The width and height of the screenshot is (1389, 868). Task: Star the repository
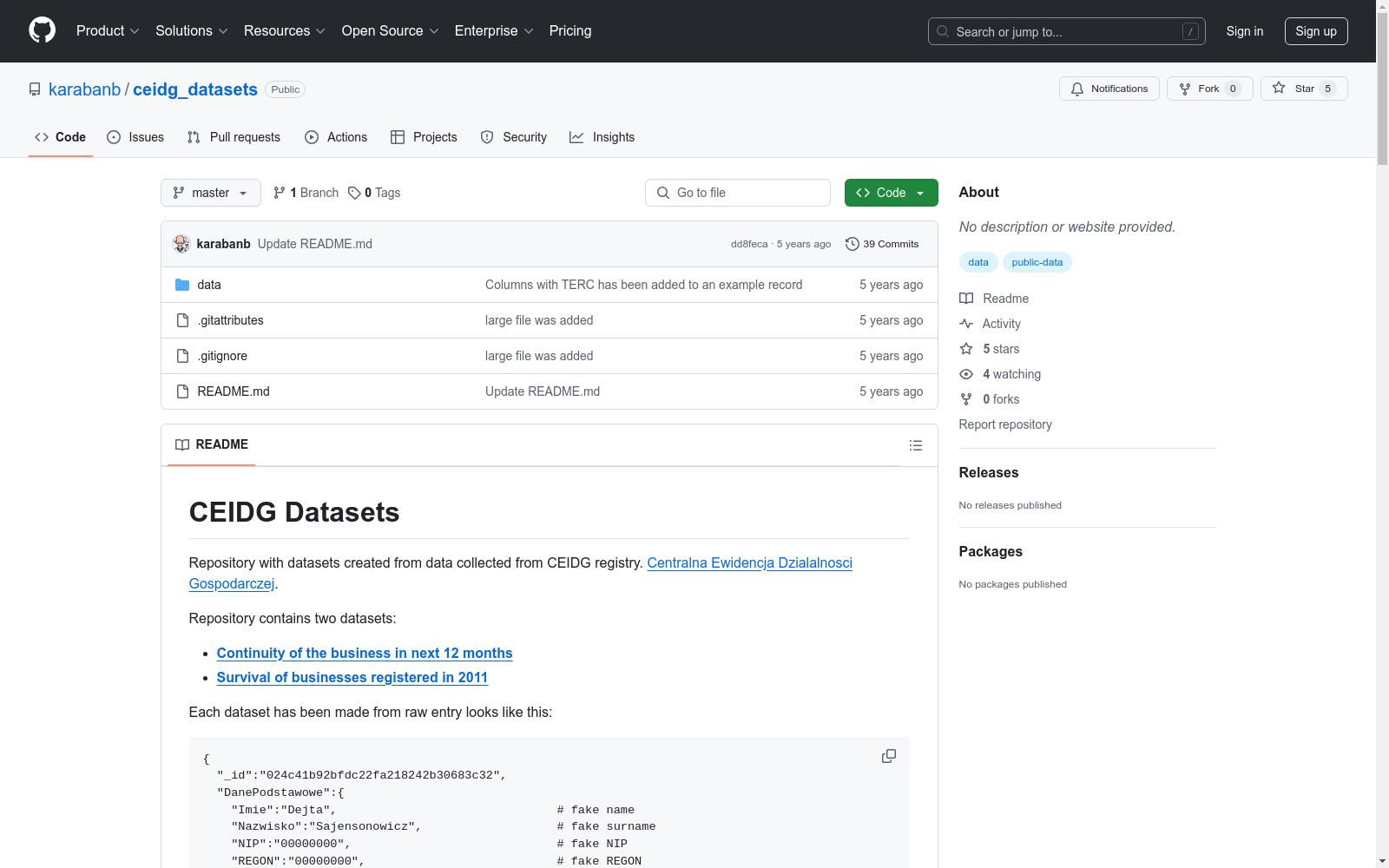click(1304, 89)
